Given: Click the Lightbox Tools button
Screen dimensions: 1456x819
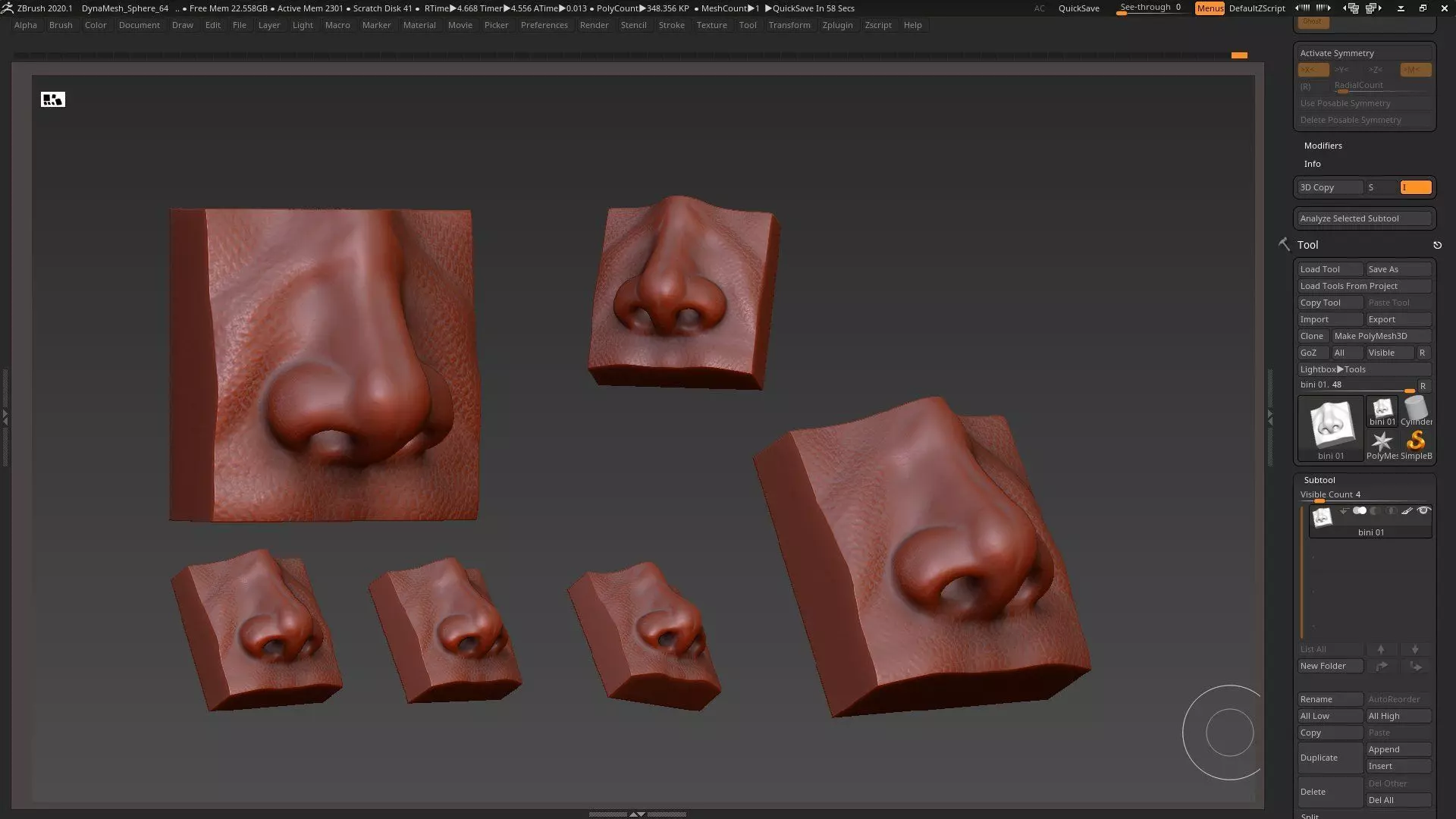Looking at the screenshot, I should (1364, 369).
